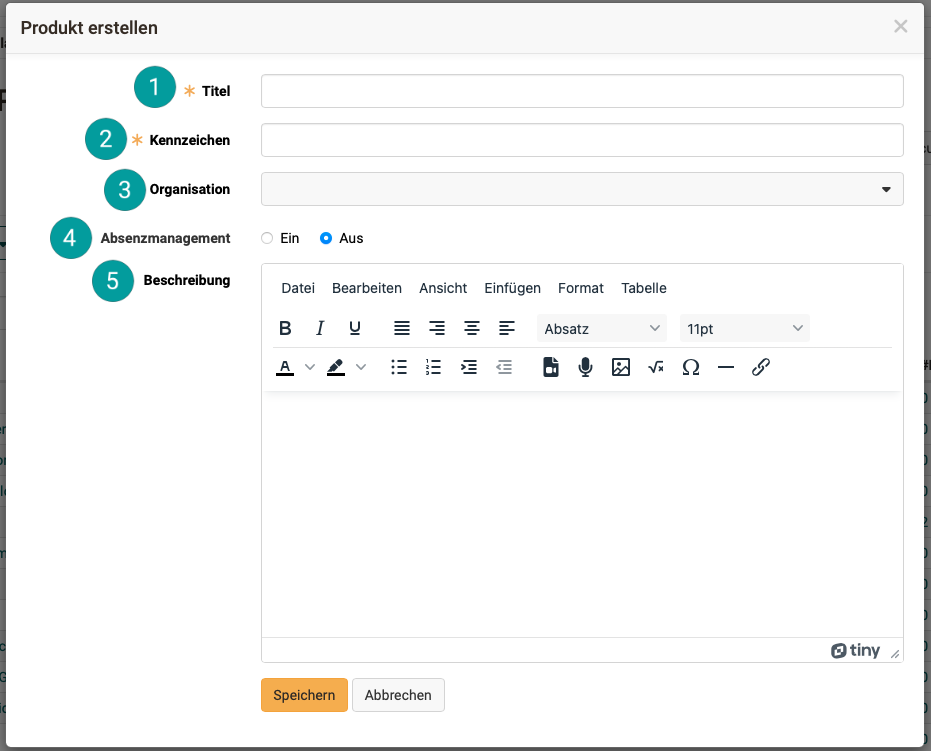The width and height of the screenshot is (931, 751).
Task: Open the 'Tabelle' menu in the editor
Action: [643, 288]
